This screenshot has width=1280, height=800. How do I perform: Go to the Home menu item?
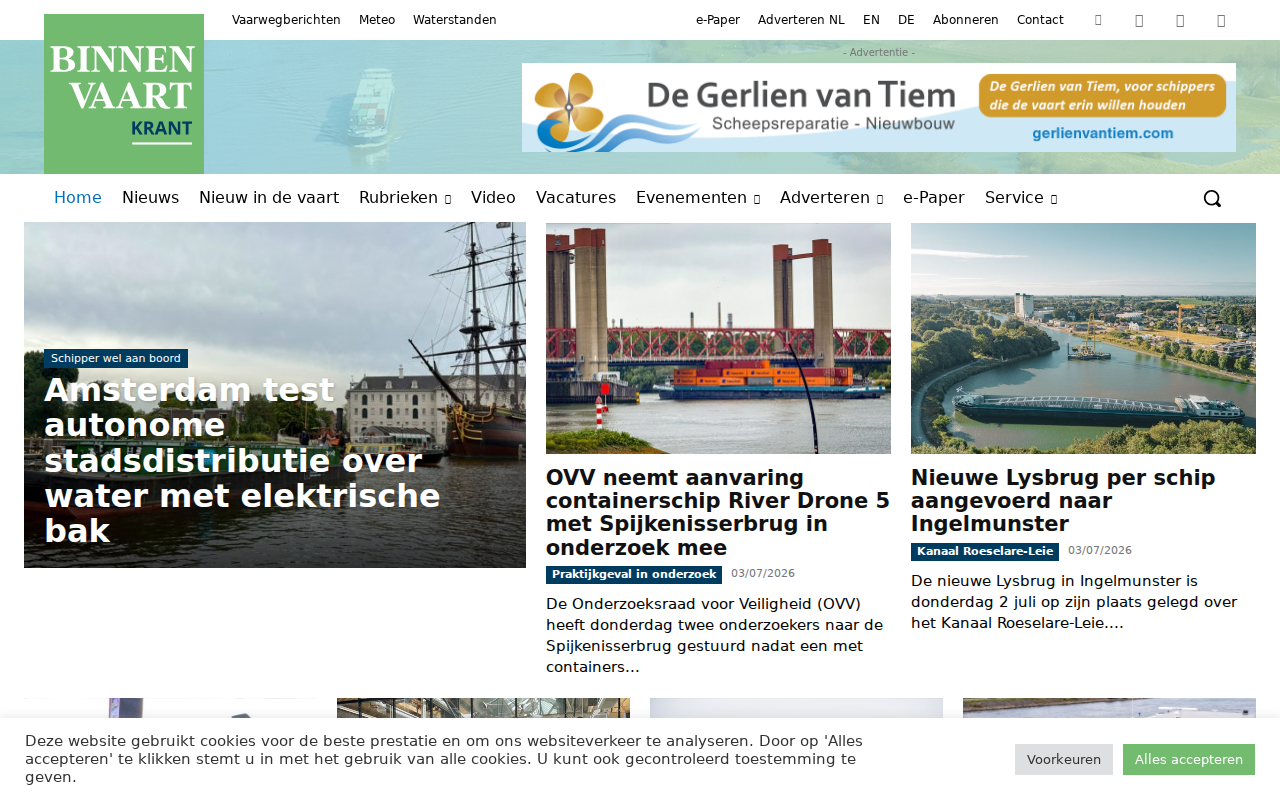[x=78, y=198]
